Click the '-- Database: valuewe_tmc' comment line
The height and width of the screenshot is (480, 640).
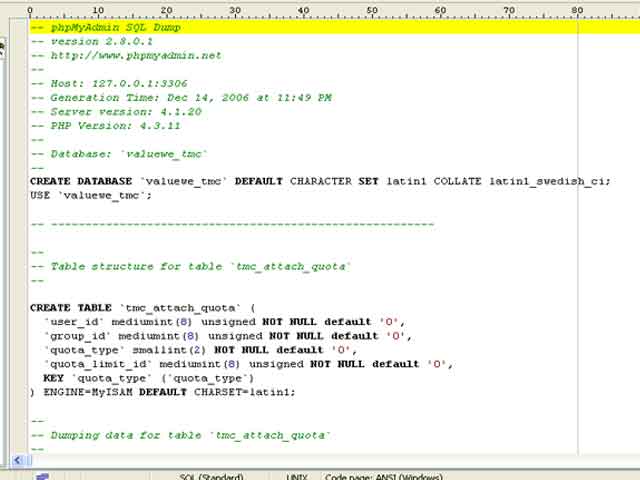(x=120, y=154)
